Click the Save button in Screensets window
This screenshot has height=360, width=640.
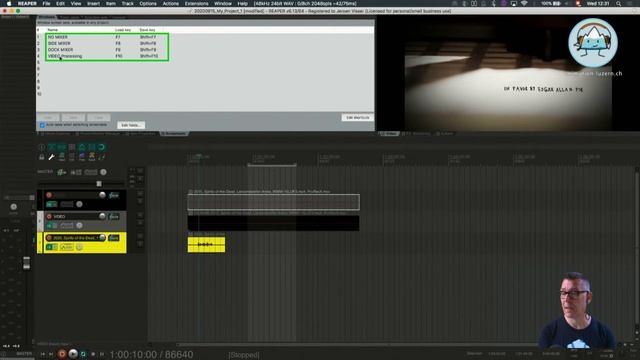tap(73, 117)
